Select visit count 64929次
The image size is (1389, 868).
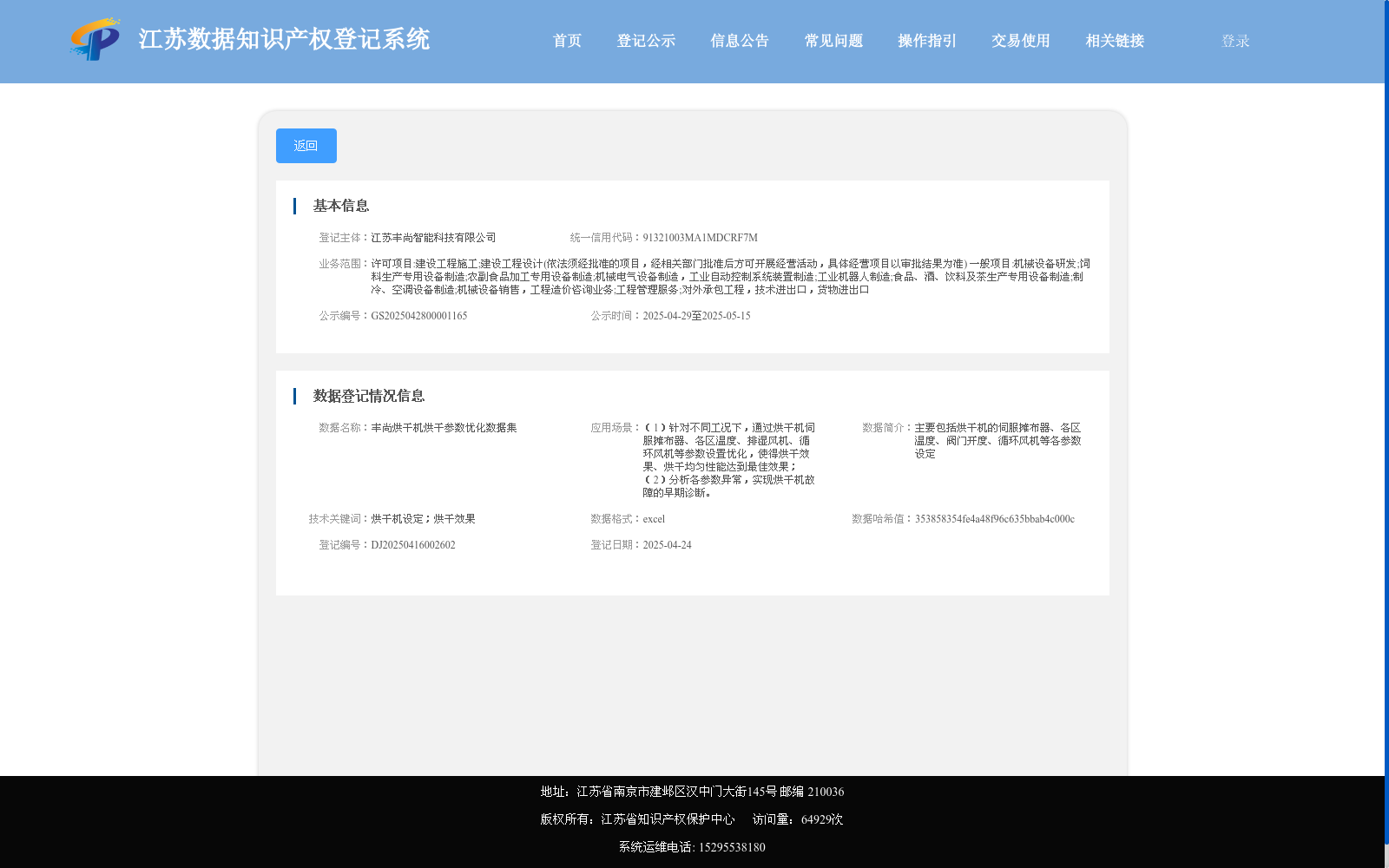pos(821,819)
